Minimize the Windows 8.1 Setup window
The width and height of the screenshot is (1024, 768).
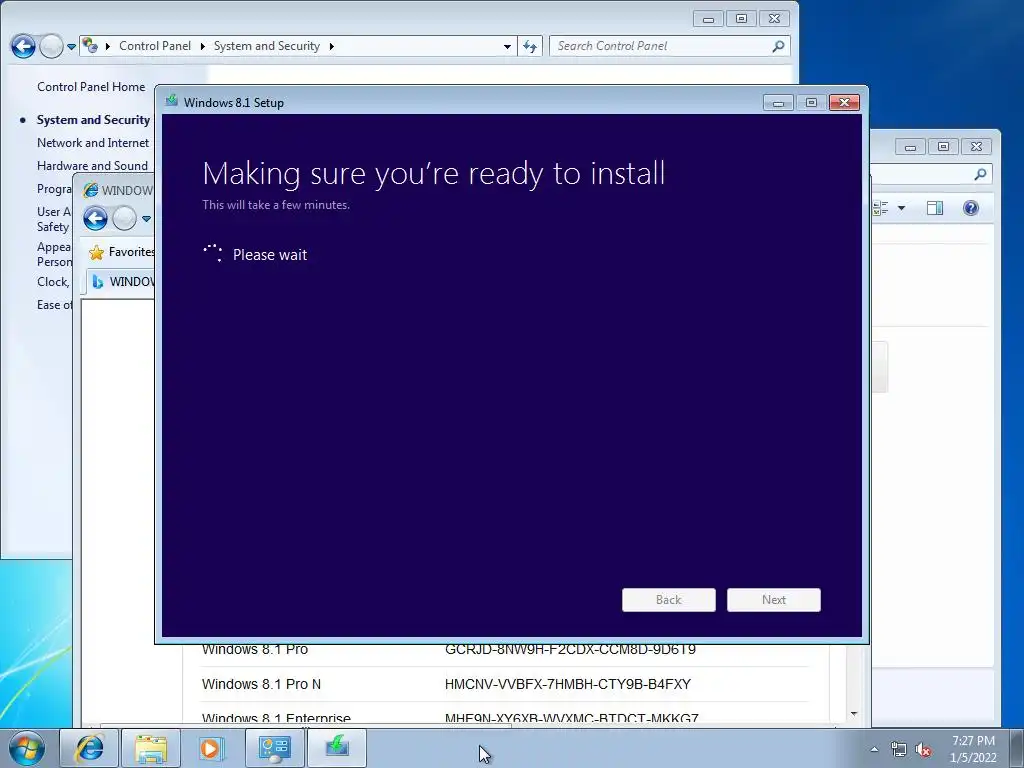coord(778,103)
